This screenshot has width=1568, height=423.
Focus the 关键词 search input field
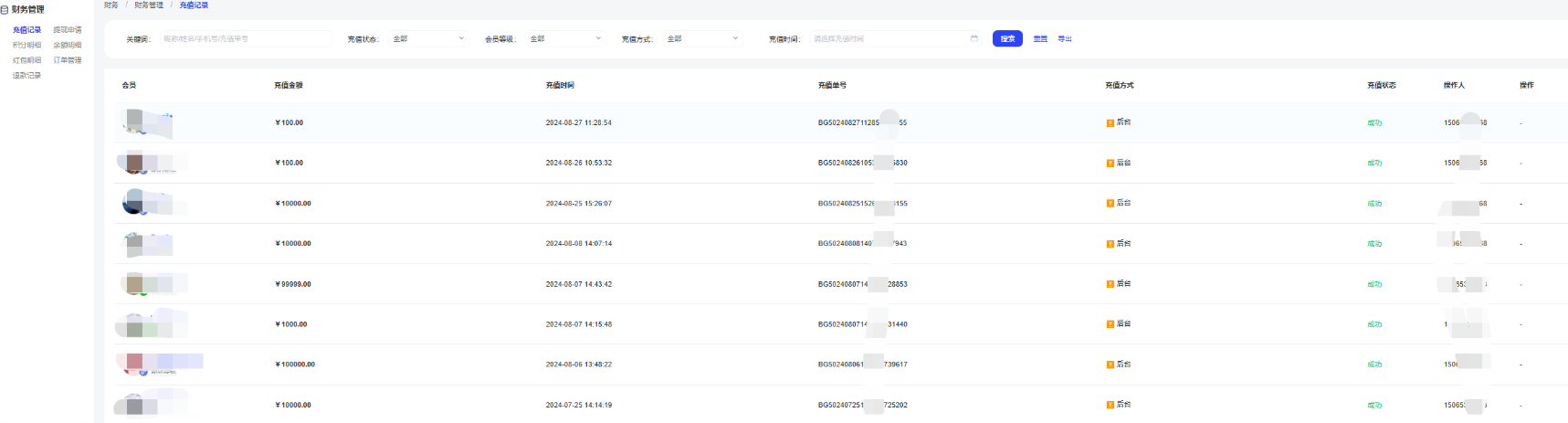(245, 38)
